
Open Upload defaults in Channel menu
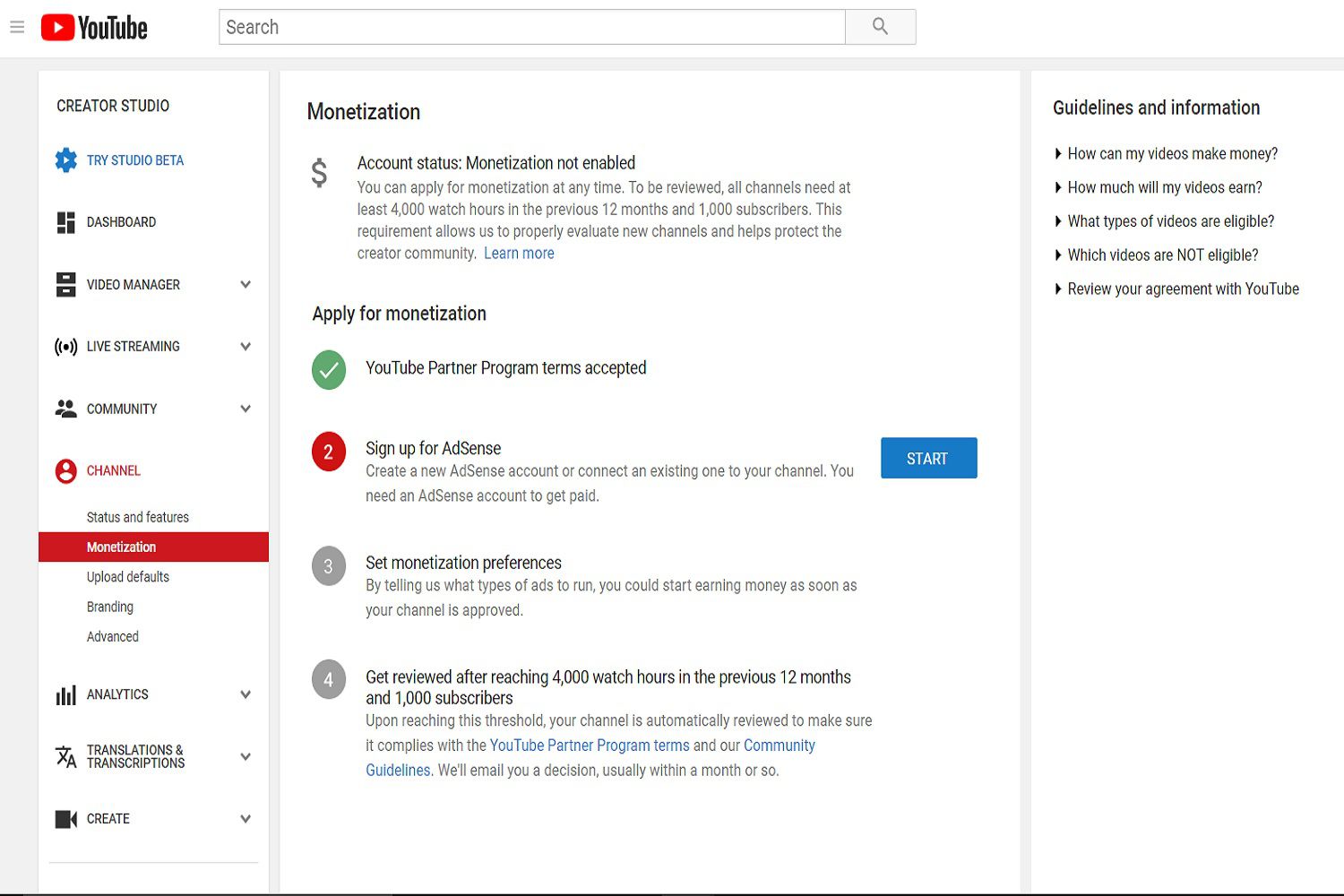[x=128, y=577]
